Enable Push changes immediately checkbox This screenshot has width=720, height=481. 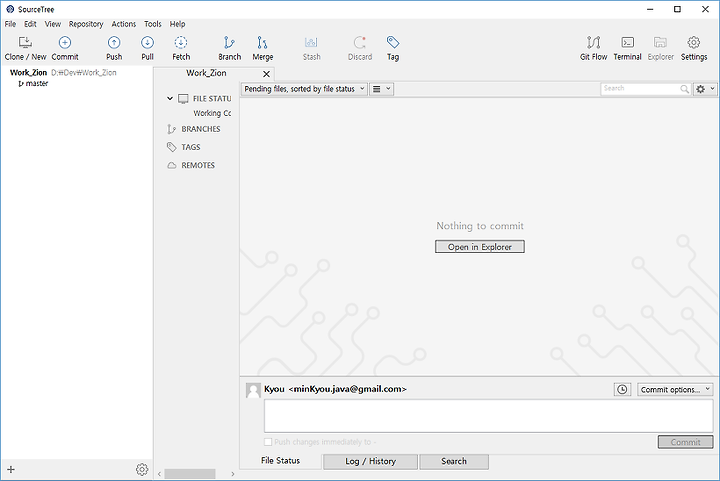pyautogui.click(x=268, y=442)
